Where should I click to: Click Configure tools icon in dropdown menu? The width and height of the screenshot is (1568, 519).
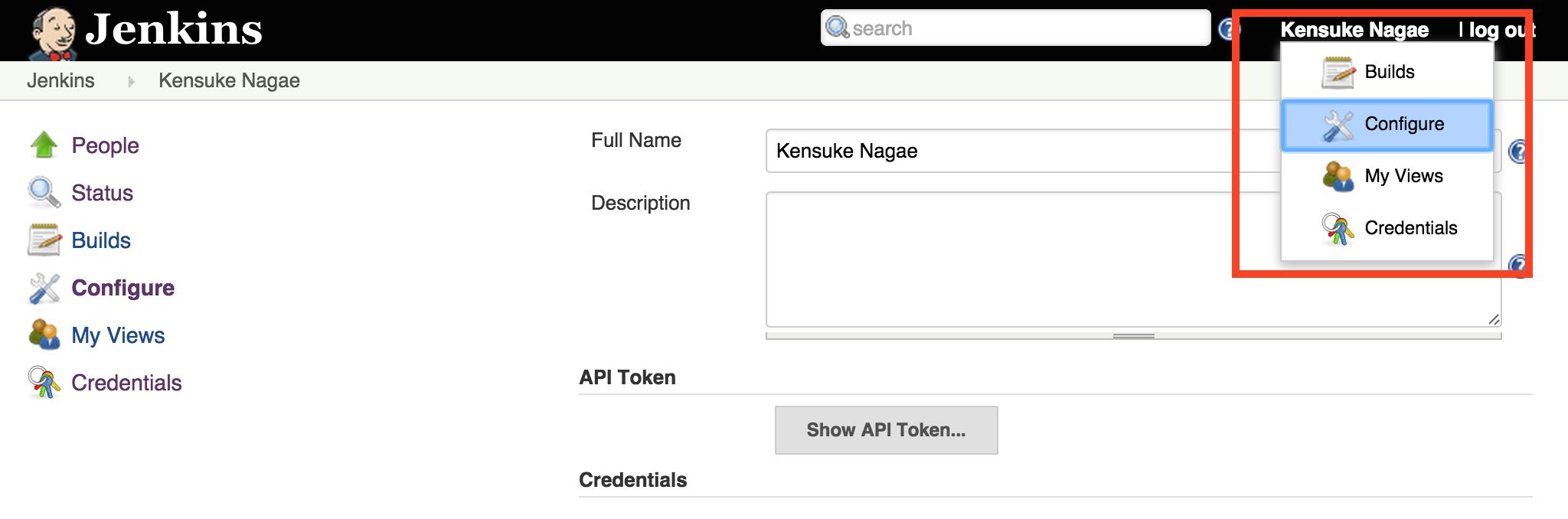(1338, 126)
